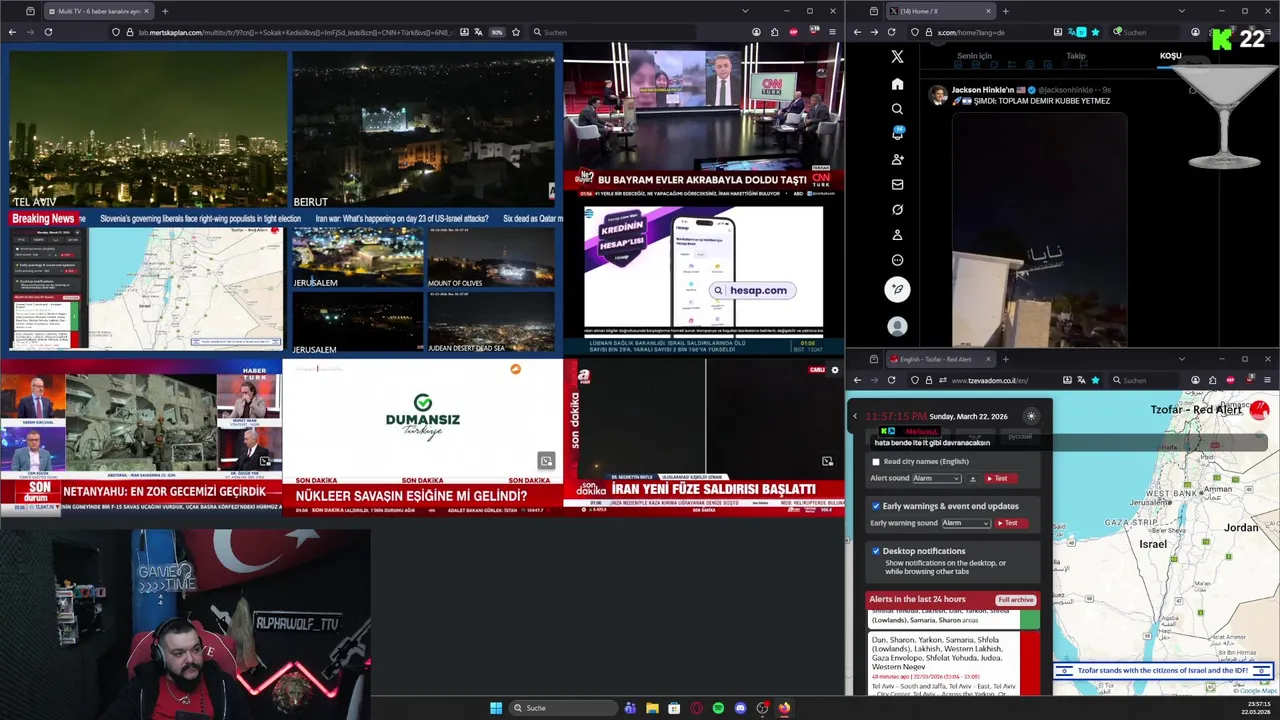This screenshot has width=1280, height=720.
Task: Open translate icon in Multi TV address bar
Action: (x=477, y=32)
